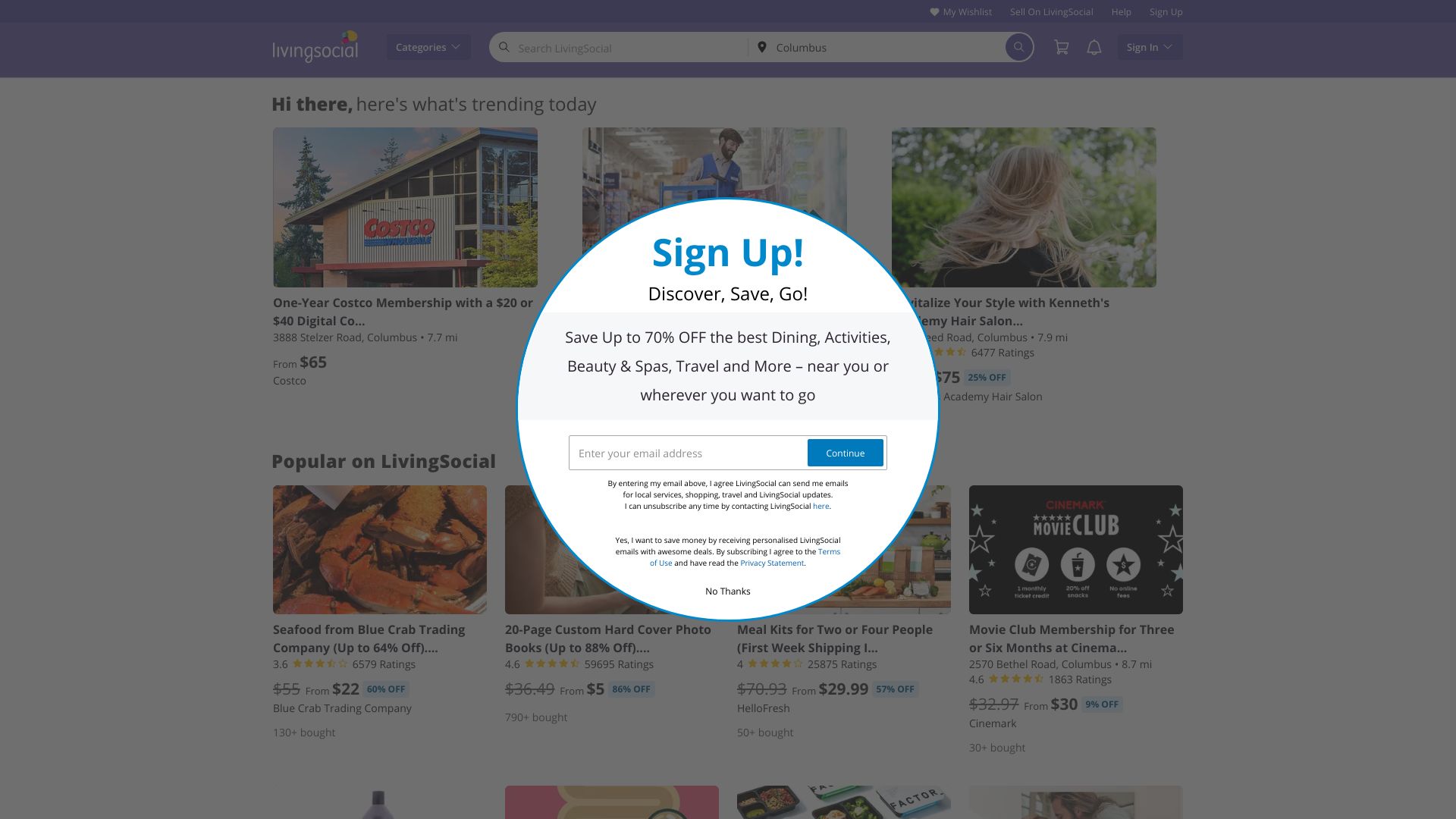The height and width of the screenshot is (819, 1456).
Task: Click the location pin icon beside Columbus
Action: (x=762, y=47)
